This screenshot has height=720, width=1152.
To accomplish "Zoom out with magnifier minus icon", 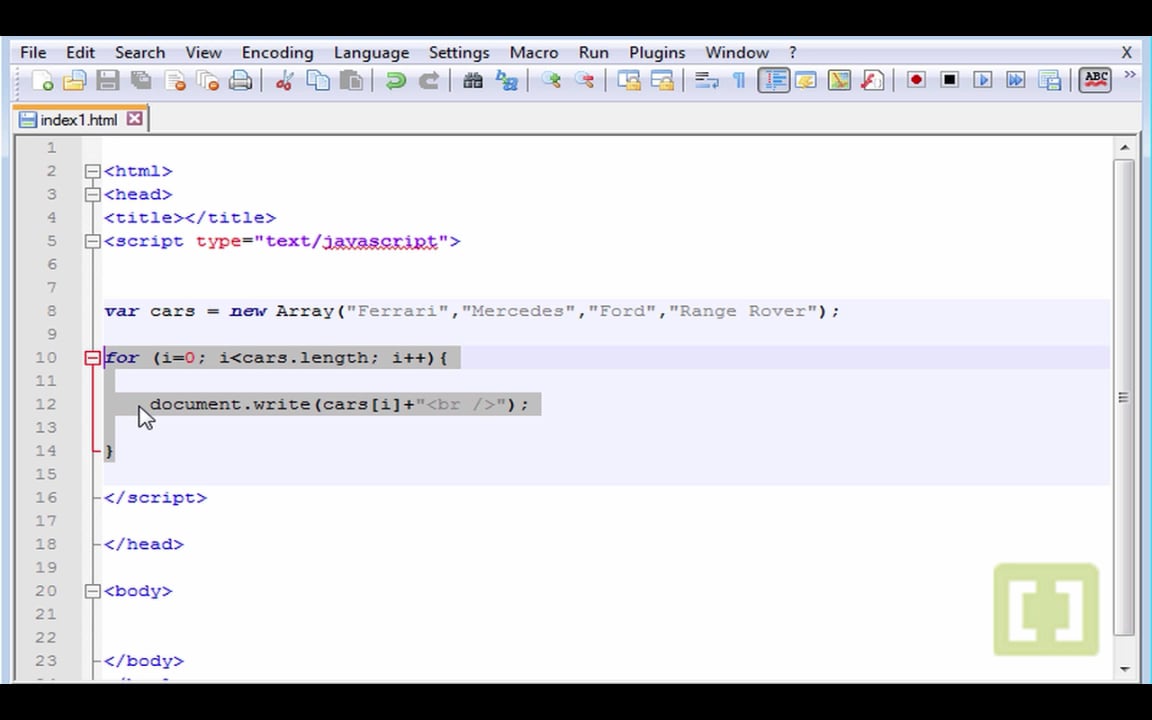I will click(x=584, y=80).
